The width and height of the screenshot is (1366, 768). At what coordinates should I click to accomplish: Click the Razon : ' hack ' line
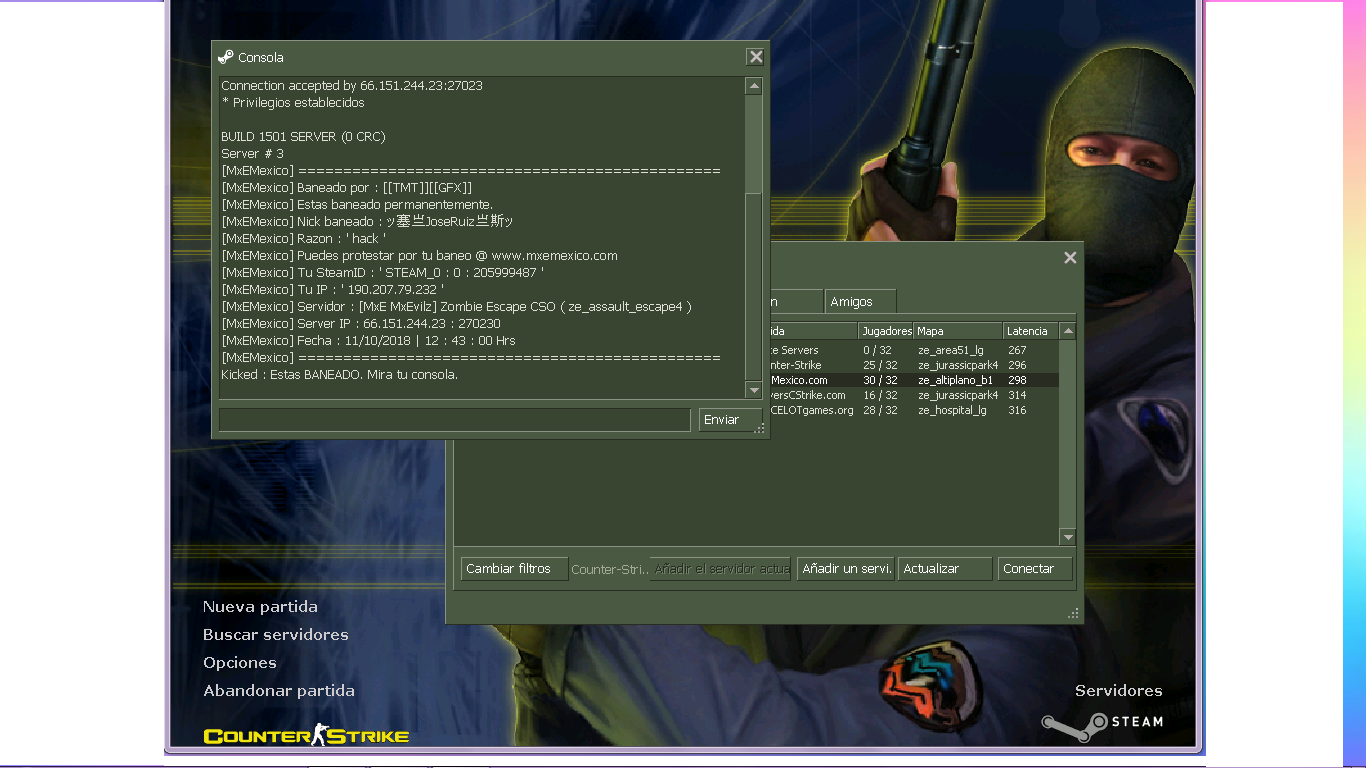[304, 239]
